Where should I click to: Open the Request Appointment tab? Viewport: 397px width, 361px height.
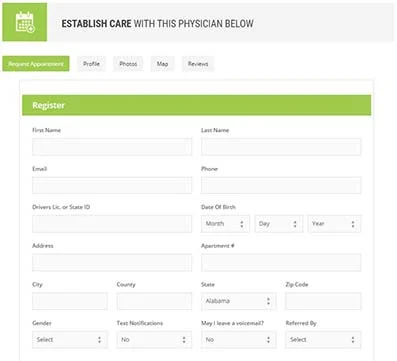click(x=36, y=64)
